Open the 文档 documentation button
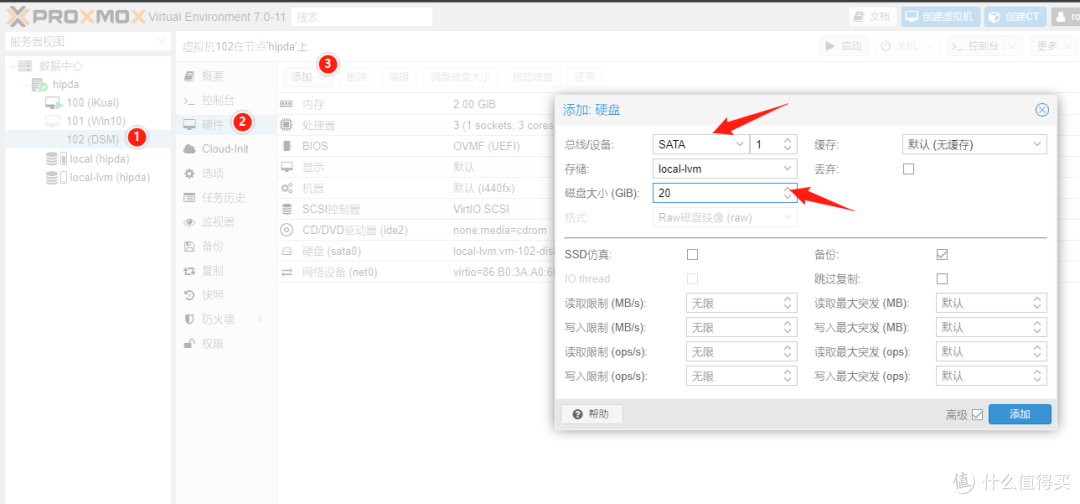The height and width of the screenshot is (504, 1080). point(873,17)
